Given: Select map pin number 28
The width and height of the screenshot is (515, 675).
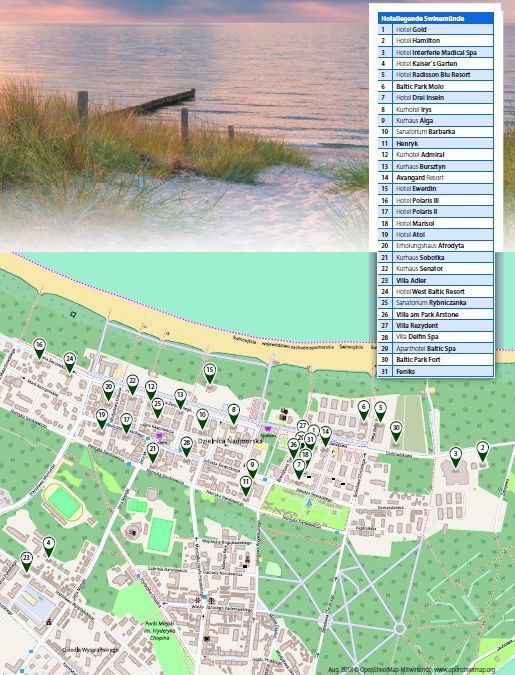Looking at the screenshot, I should [x=186, y=447].
